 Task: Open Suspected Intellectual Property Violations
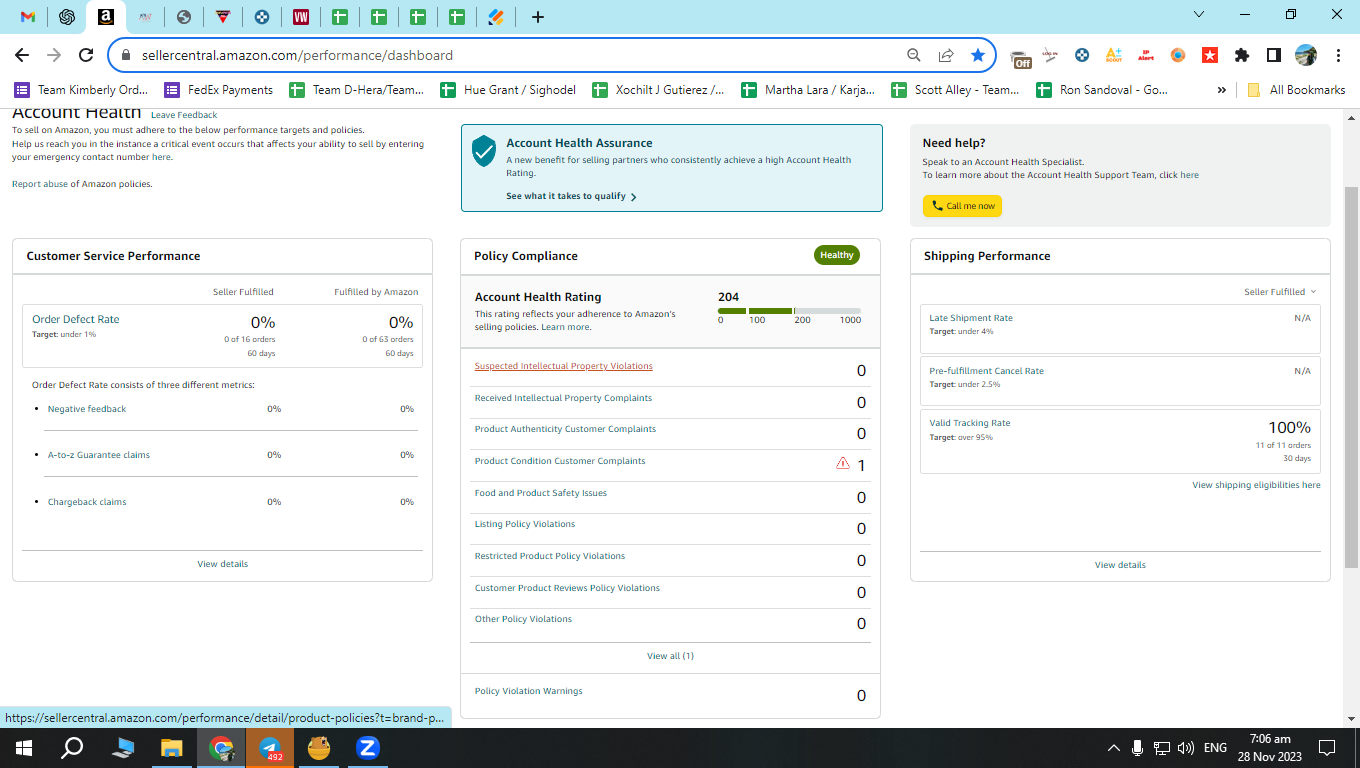(x=564, y=366)
